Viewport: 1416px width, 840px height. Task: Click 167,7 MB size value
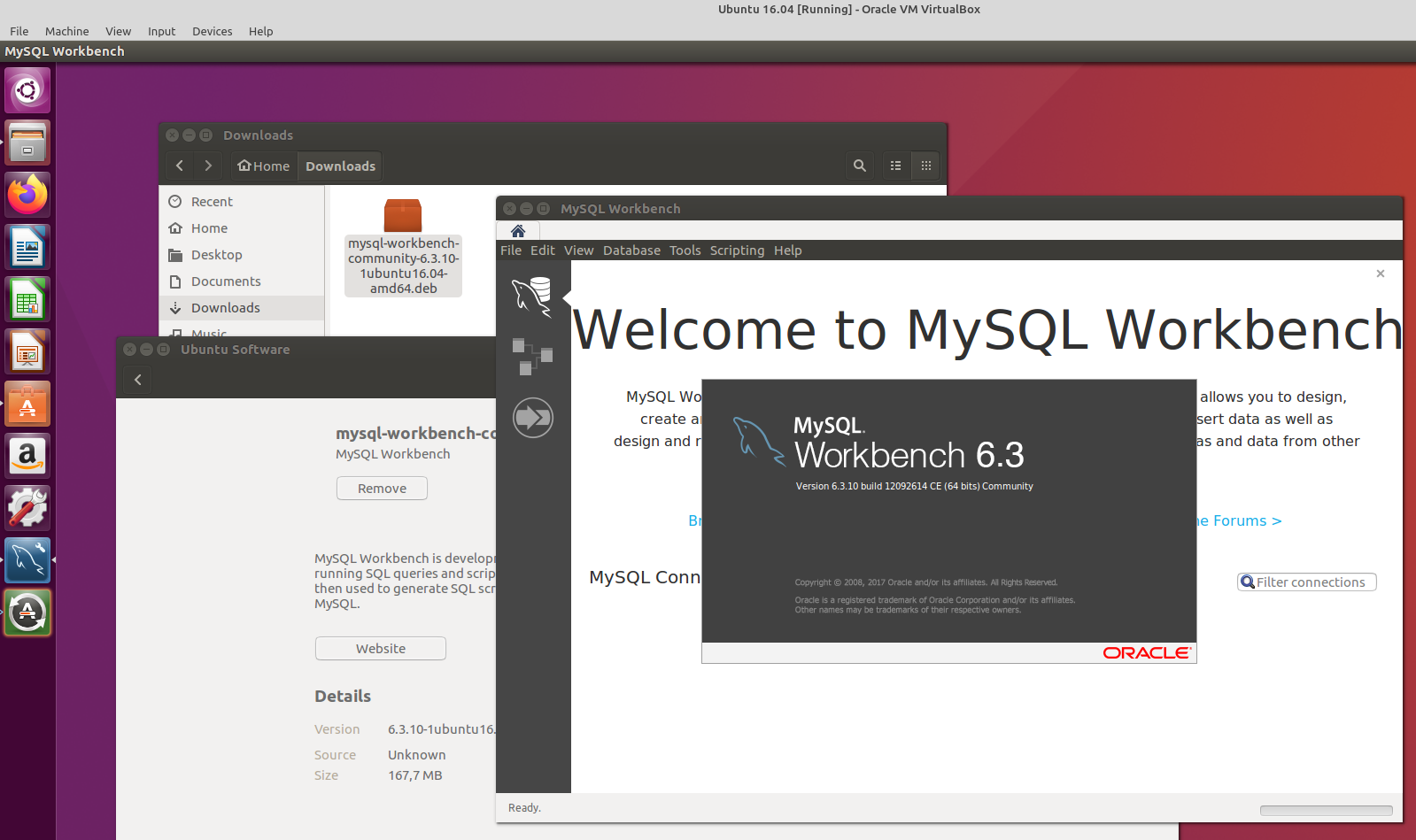tap(415, 775)
